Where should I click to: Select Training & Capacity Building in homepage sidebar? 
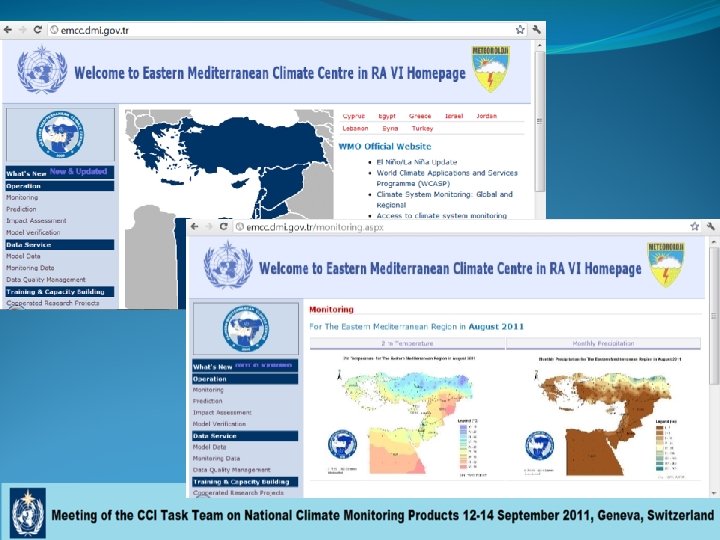60,292
